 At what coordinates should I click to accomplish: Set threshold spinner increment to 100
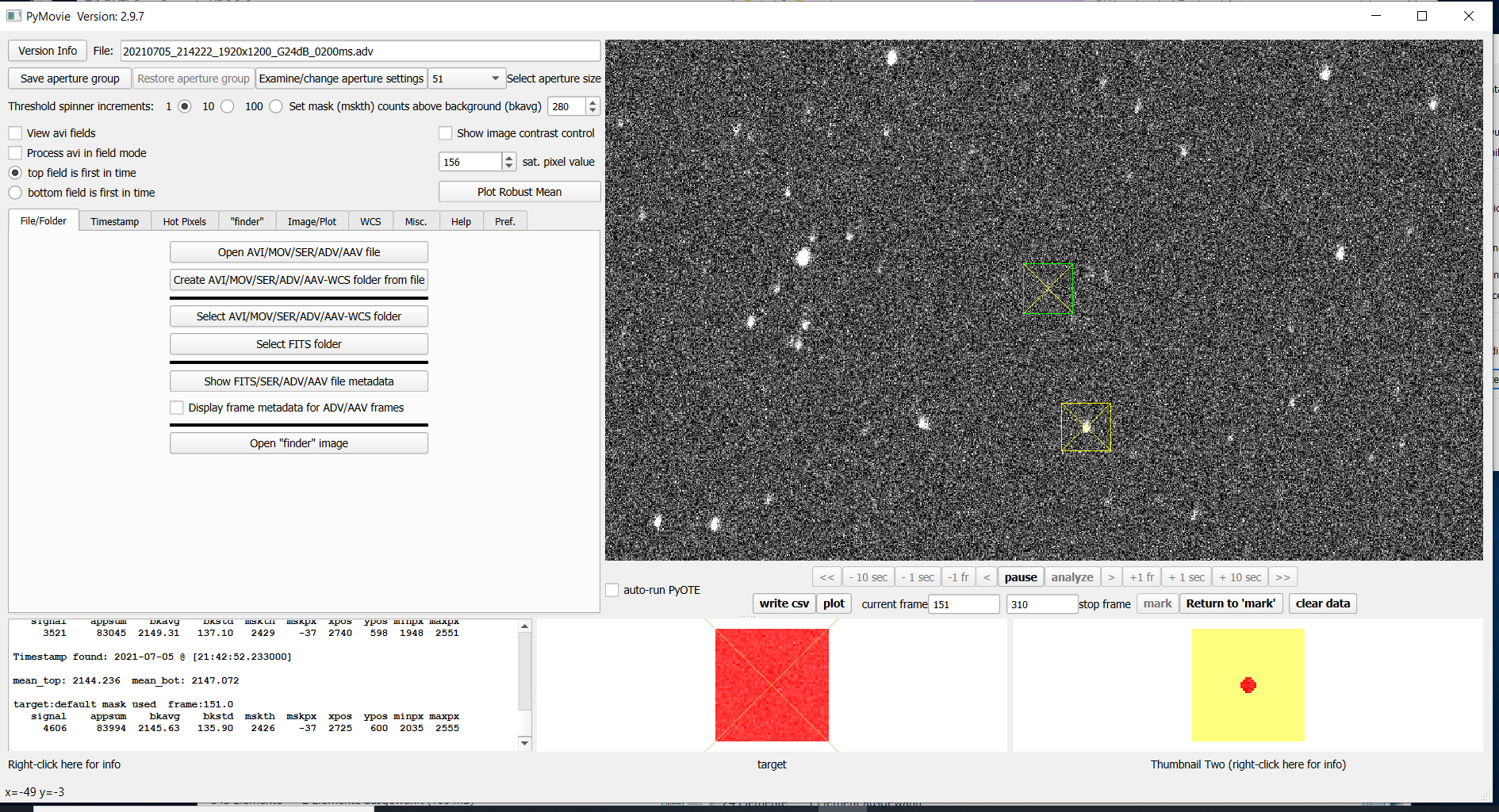click(x=275, y=106)
